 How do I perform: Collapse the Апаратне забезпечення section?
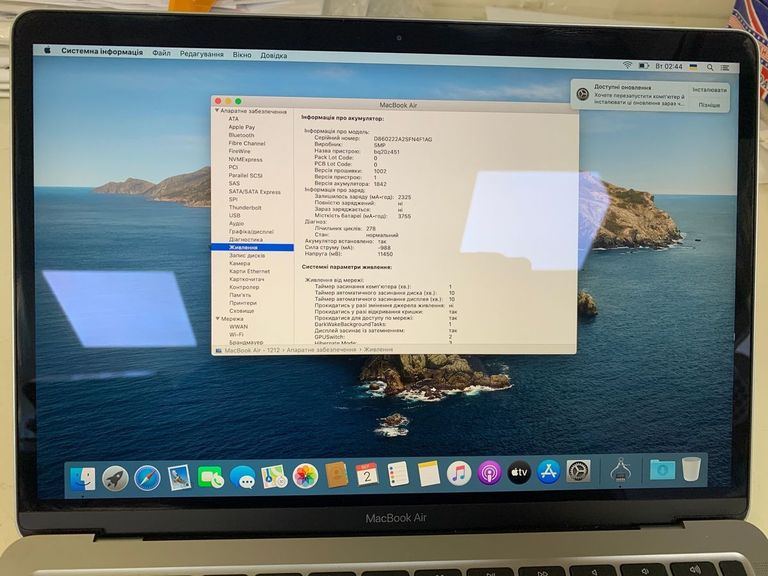point(217,111)
